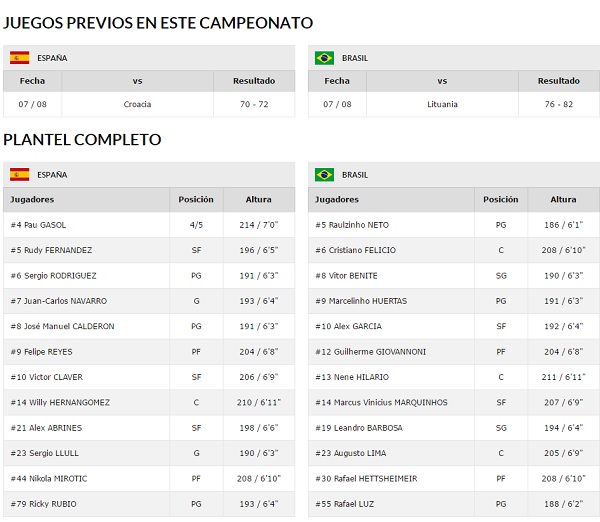Click Jugadores column header in España roster

click(32, 199)
